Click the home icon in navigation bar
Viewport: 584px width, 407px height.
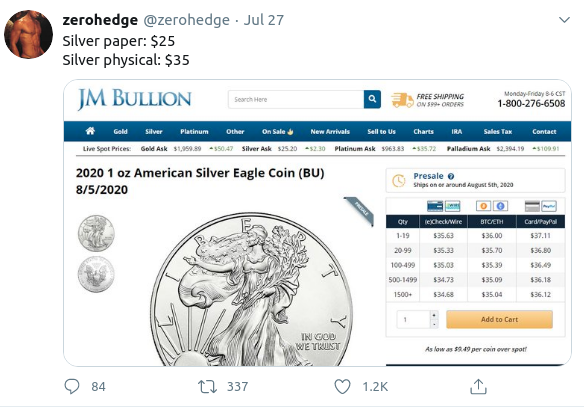(x=90, y=131)
